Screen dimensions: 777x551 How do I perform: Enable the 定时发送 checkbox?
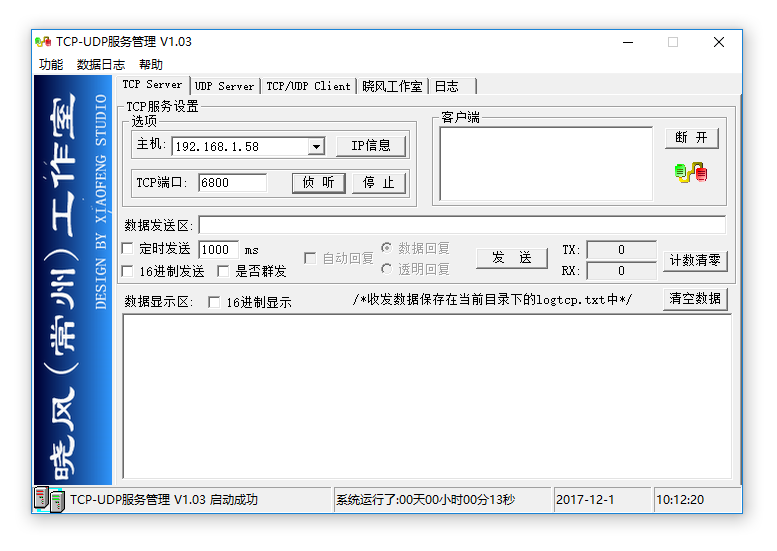128,248
